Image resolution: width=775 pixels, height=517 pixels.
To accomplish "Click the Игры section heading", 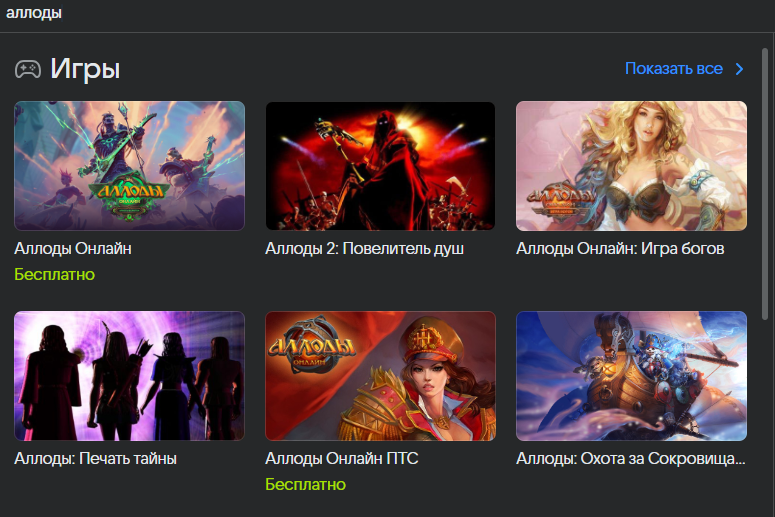I will click(85, 69).
